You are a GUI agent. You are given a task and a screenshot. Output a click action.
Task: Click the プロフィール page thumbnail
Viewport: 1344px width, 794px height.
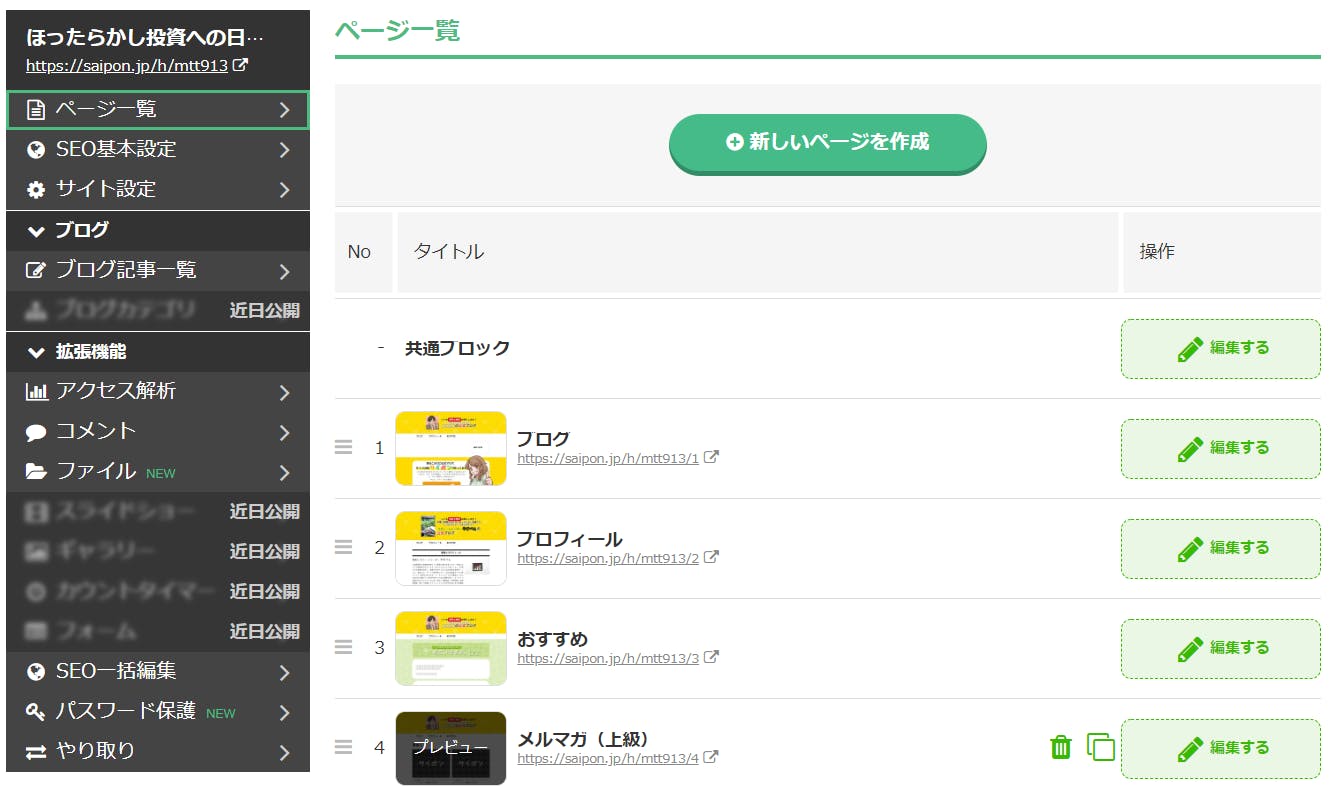tap(451, 548)
